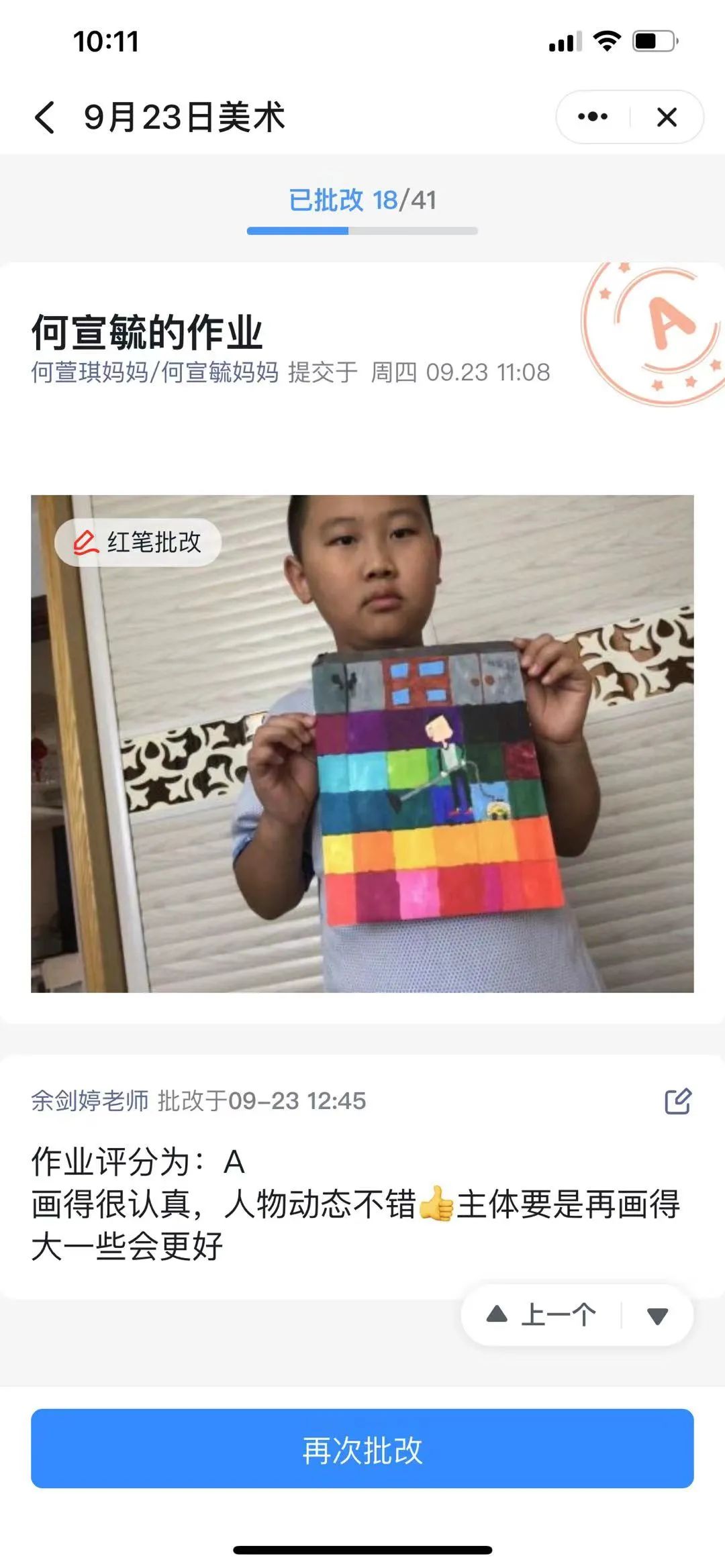Viewport: 725px width, 1568px height.
Task: Click the 上一个 label
Action: pos(559,1314)
